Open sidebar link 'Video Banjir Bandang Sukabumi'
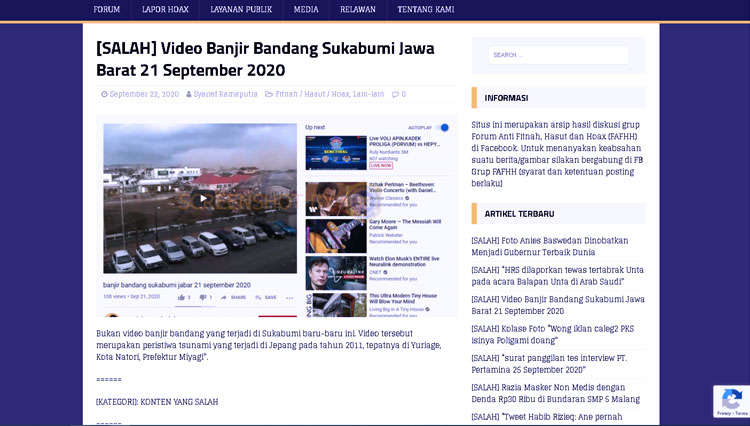 coord(558,305)
